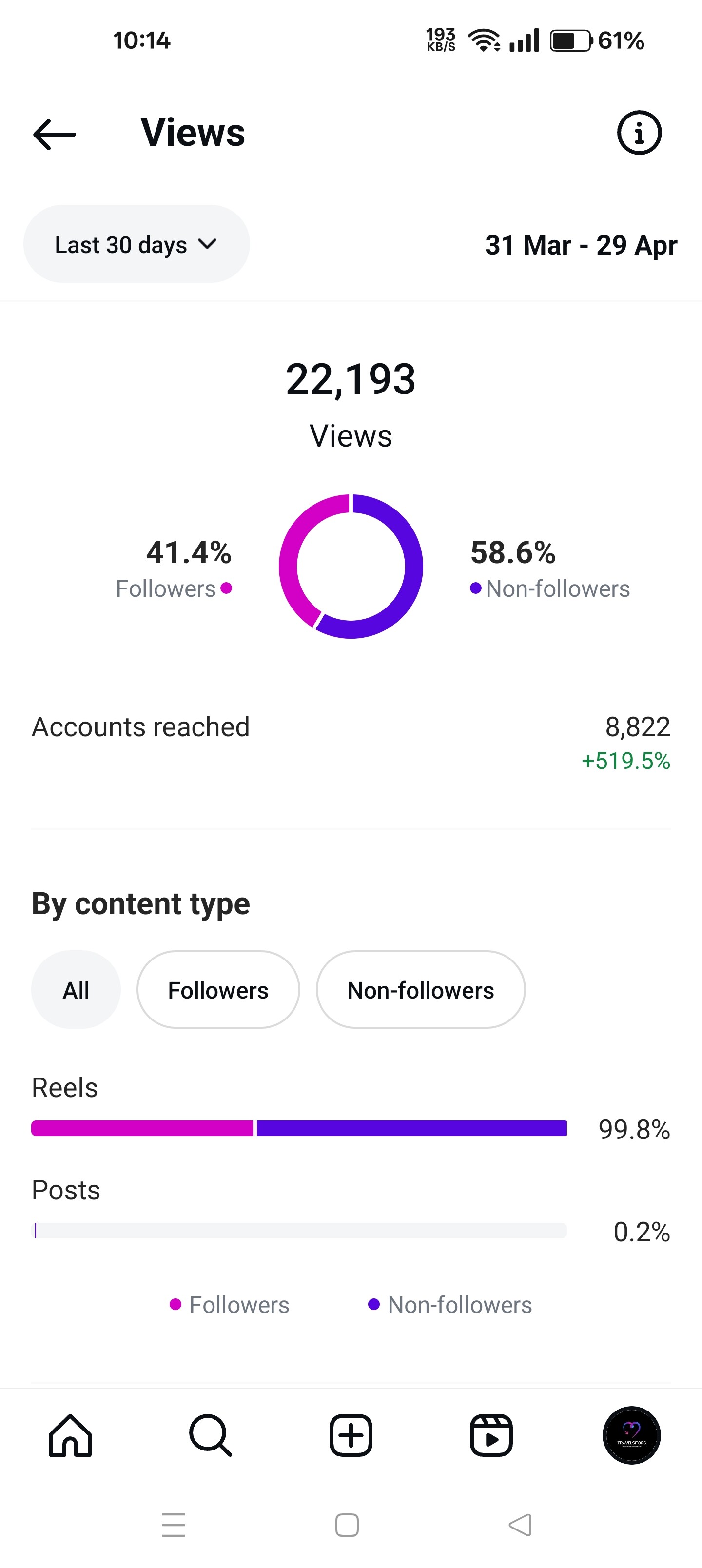
Task: Open the info icon beside Views
Action: click(639, 133)
